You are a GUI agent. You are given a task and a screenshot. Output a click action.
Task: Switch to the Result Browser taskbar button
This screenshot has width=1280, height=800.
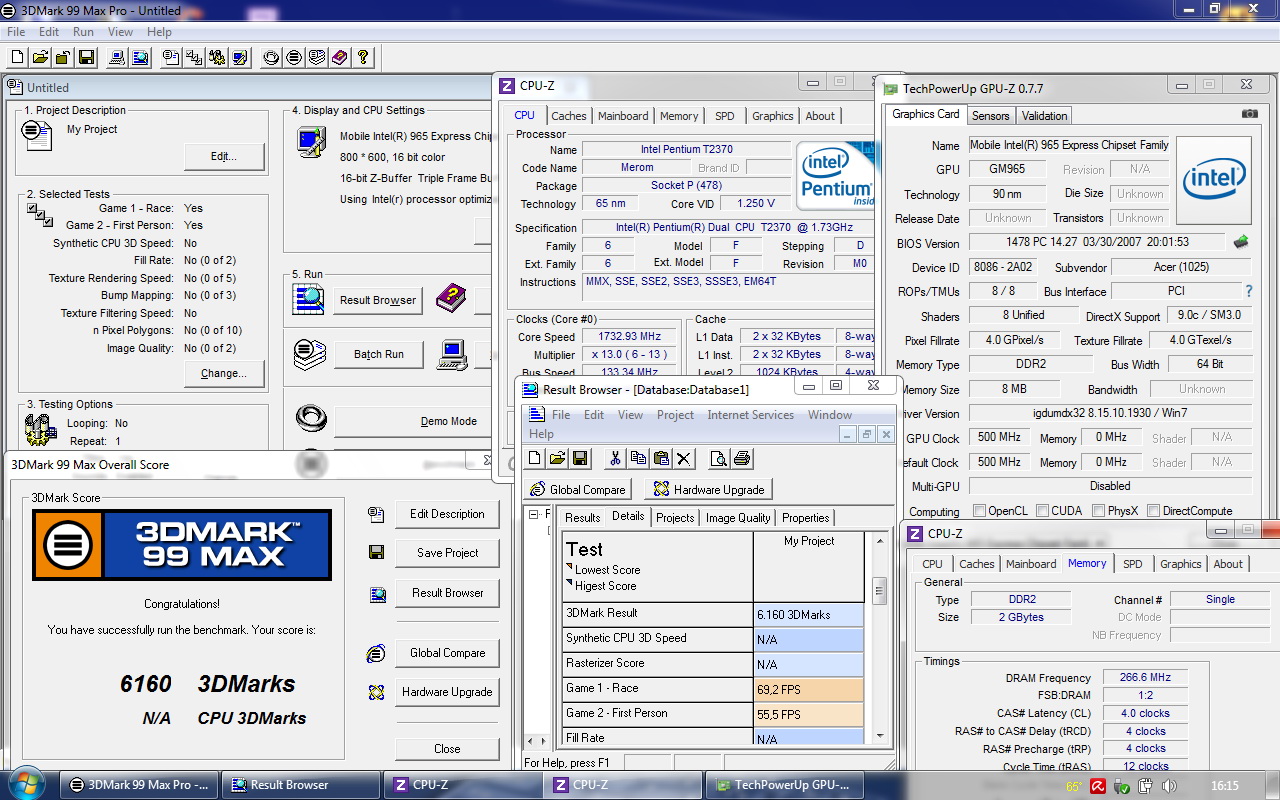coord(301,785)
